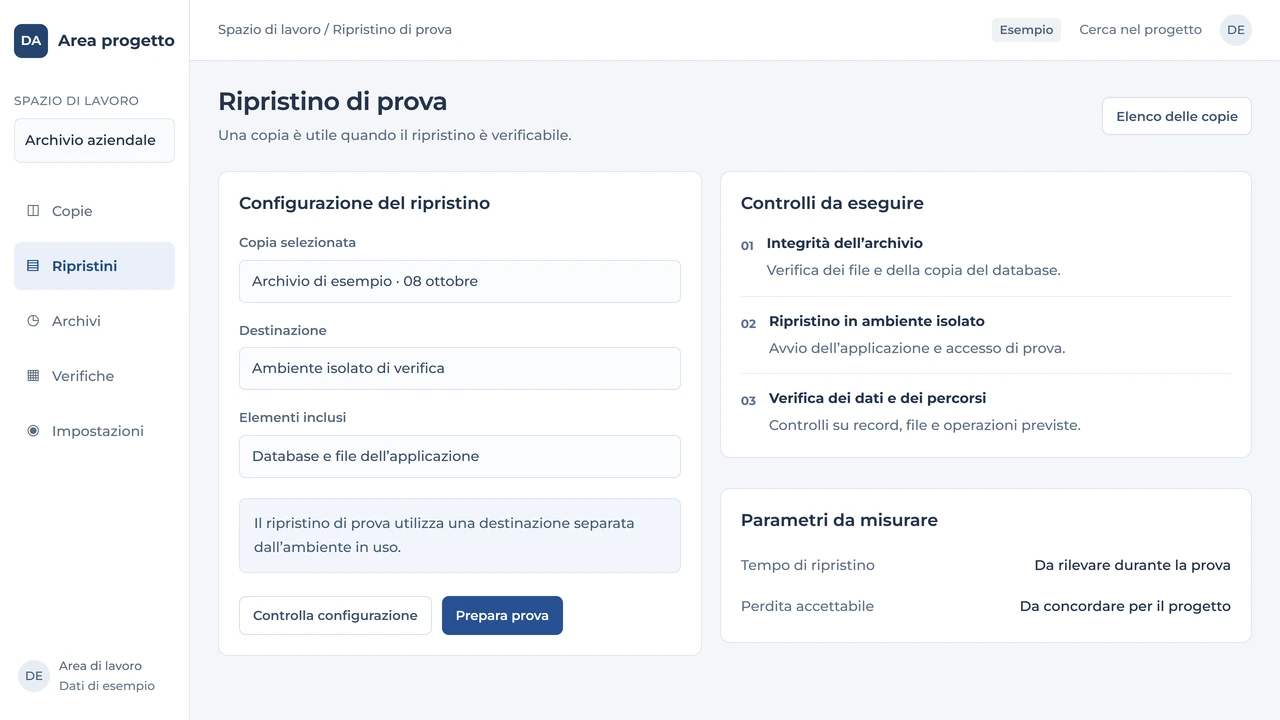
Task: Open the Copie section
Action: 94,211
